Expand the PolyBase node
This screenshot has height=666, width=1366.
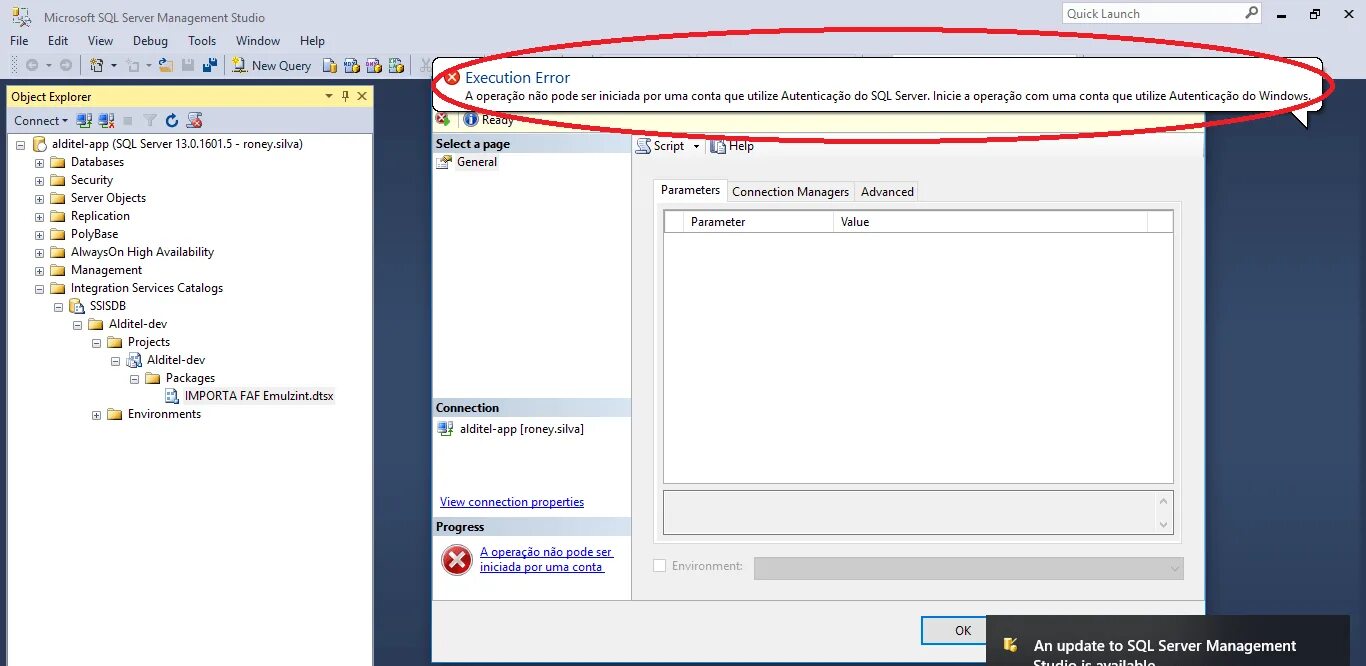[x=40, y=234]
